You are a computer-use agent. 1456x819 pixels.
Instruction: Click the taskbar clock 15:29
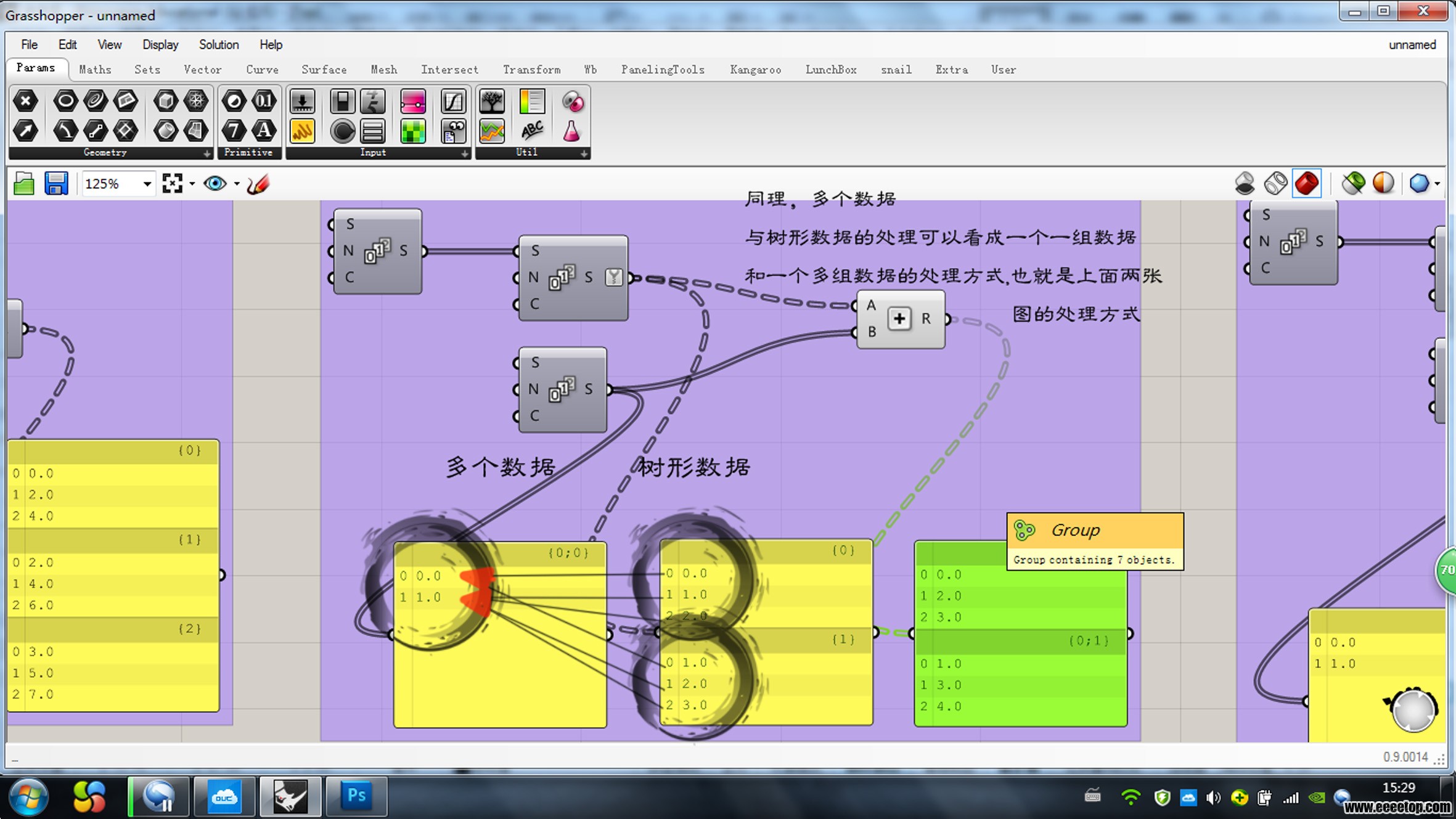coord(1399,788)
